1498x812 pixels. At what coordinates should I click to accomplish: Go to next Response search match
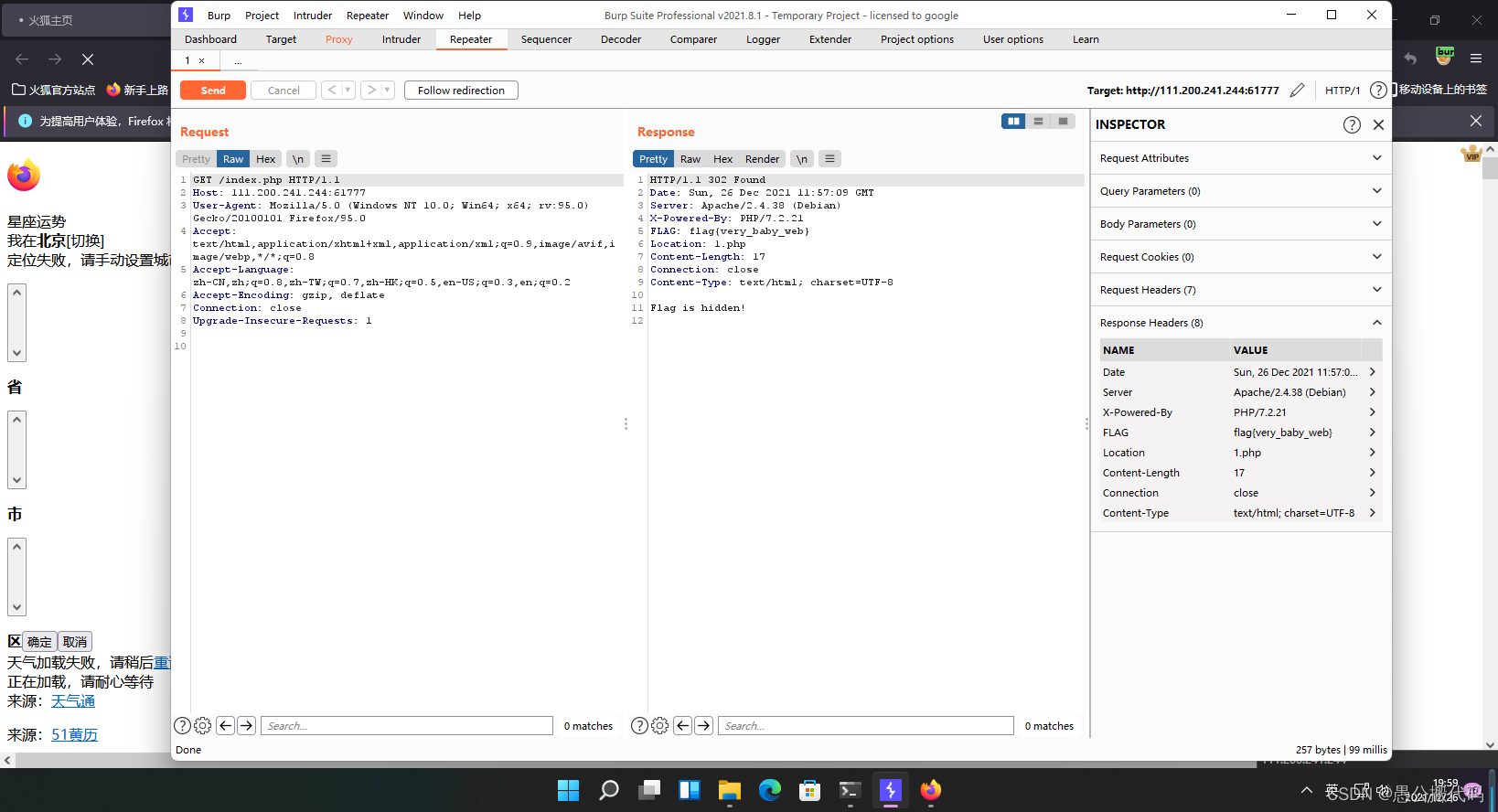(704, 725)
